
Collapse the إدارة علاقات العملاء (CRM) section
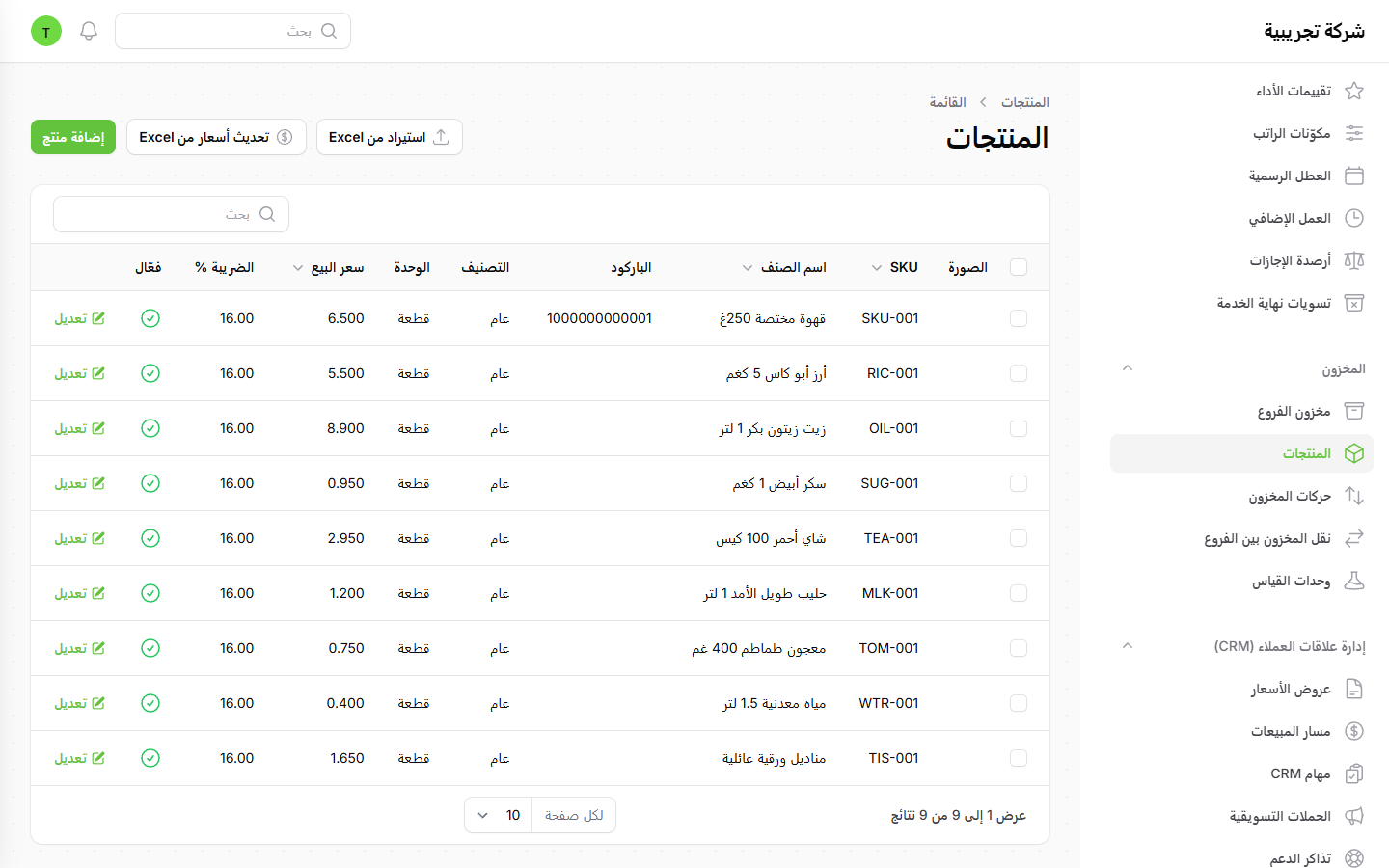[x=1127, y=646]
